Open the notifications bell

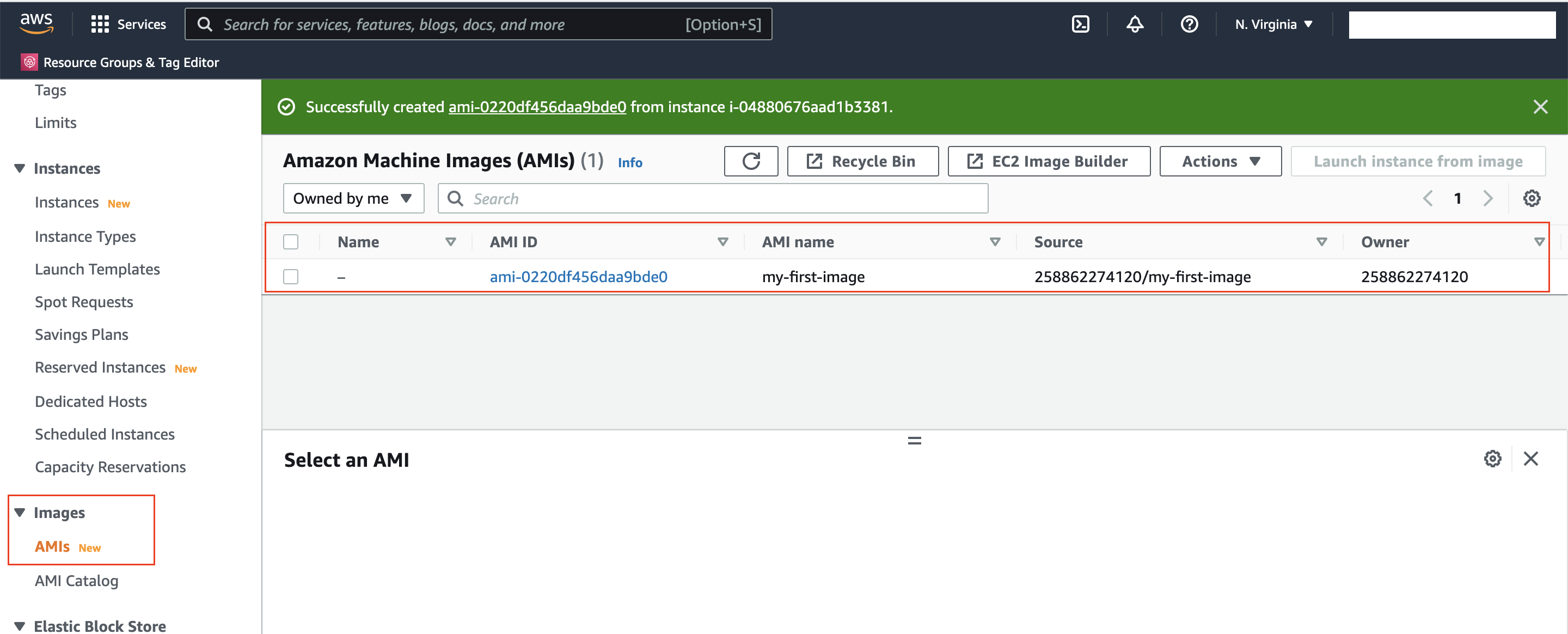(x=1135, y=25)
